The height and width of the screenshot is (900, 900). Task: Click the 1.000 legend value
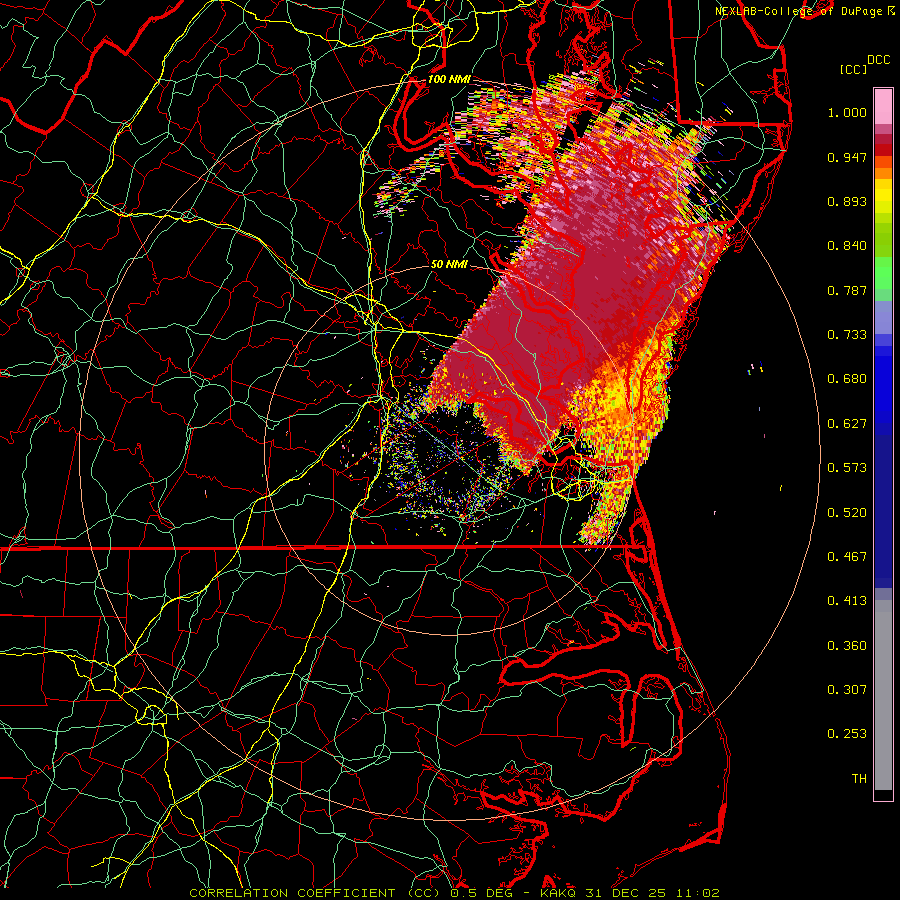coord(847,112)
